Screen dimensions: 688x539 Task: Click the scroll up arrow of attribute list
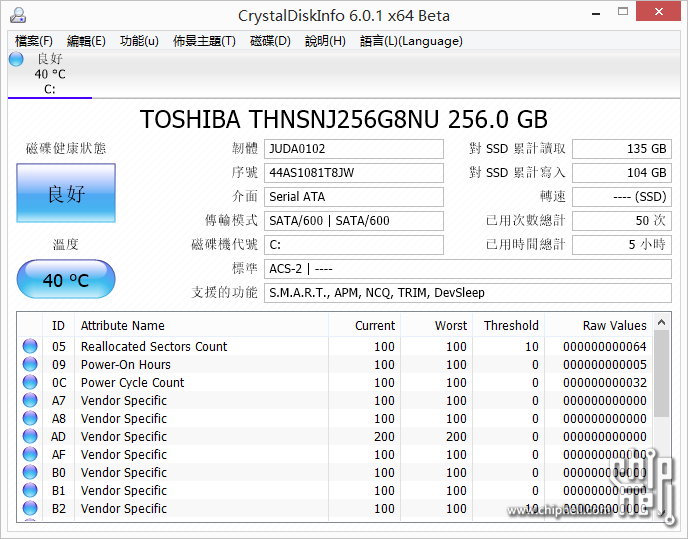tap(662, 323)
